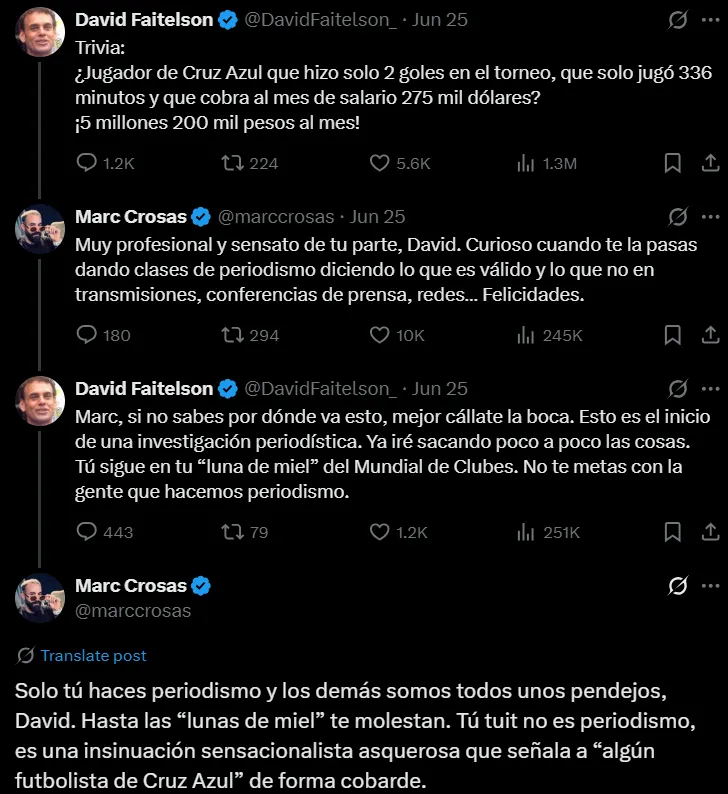View analytics for 1.3M views tweet
Viewport: 728px width, 794px height.
[x=525, y=163]
